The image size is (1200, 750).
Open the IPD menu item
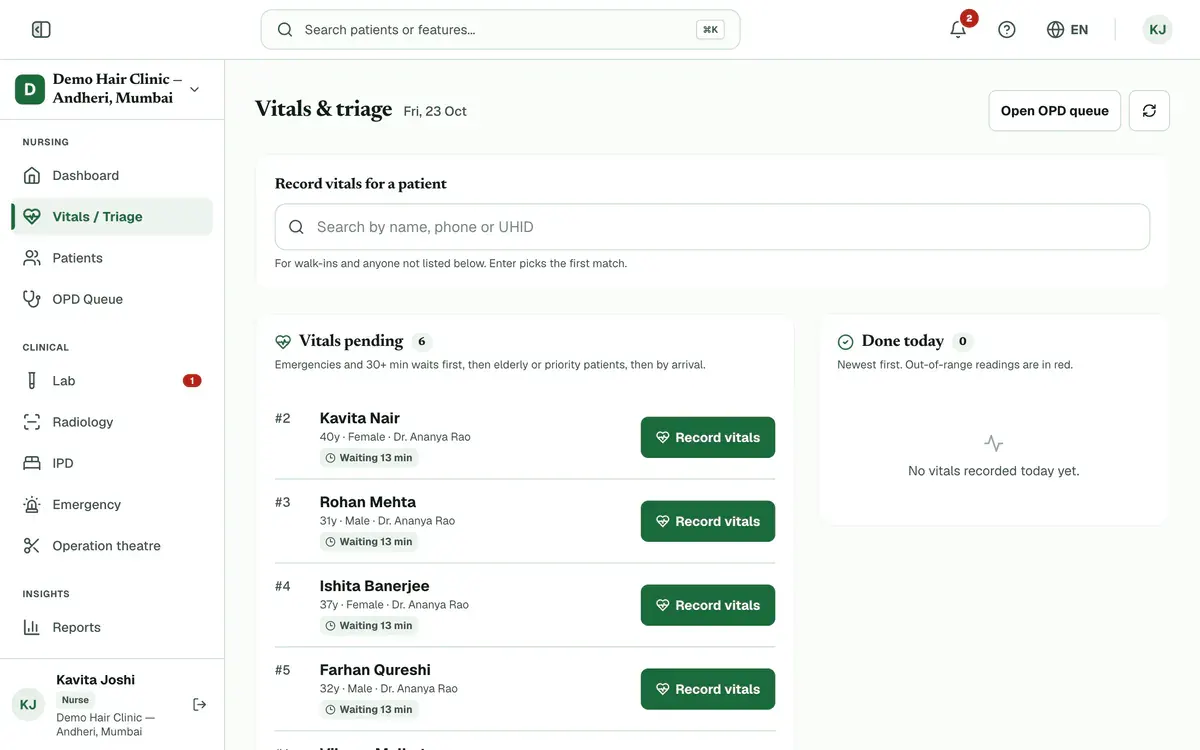click(112, 463)
